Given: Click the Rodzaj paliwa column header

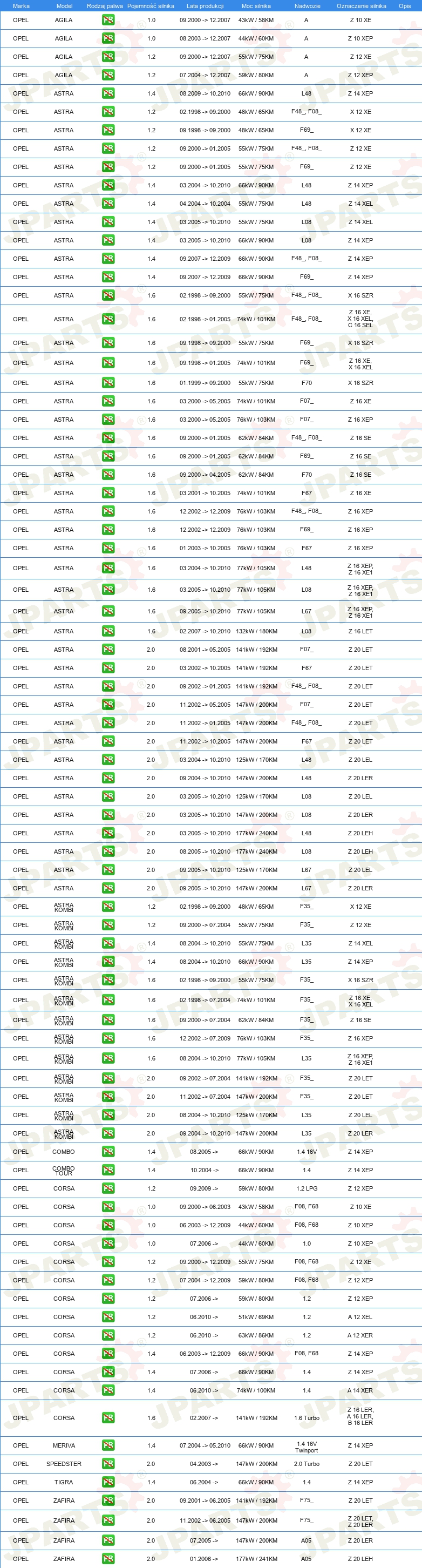Looking at the screenshot, I should [x=105, y=5].
